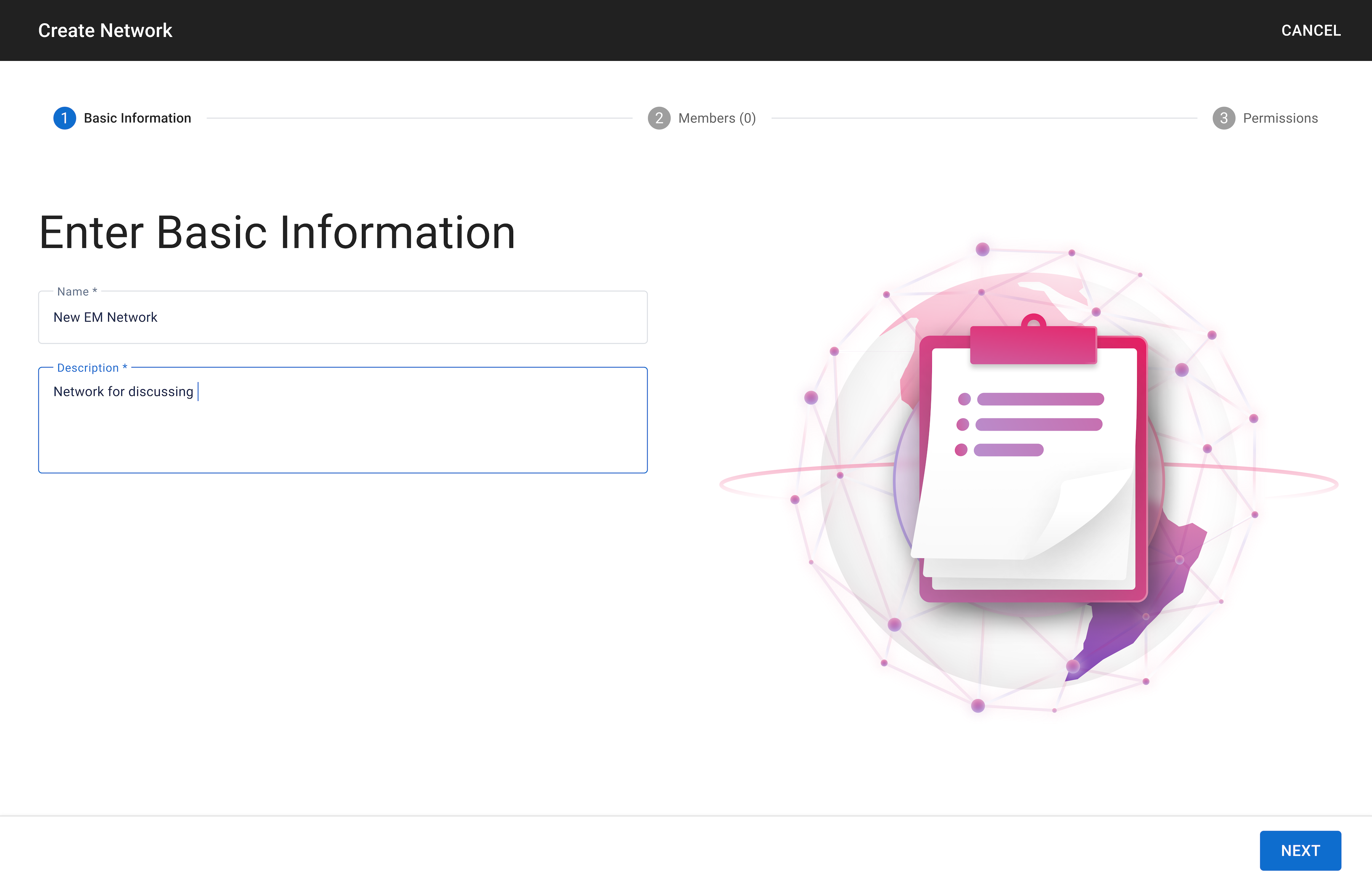Click the step 1 circle icon

pyautogui.click(x=64, y=118)
